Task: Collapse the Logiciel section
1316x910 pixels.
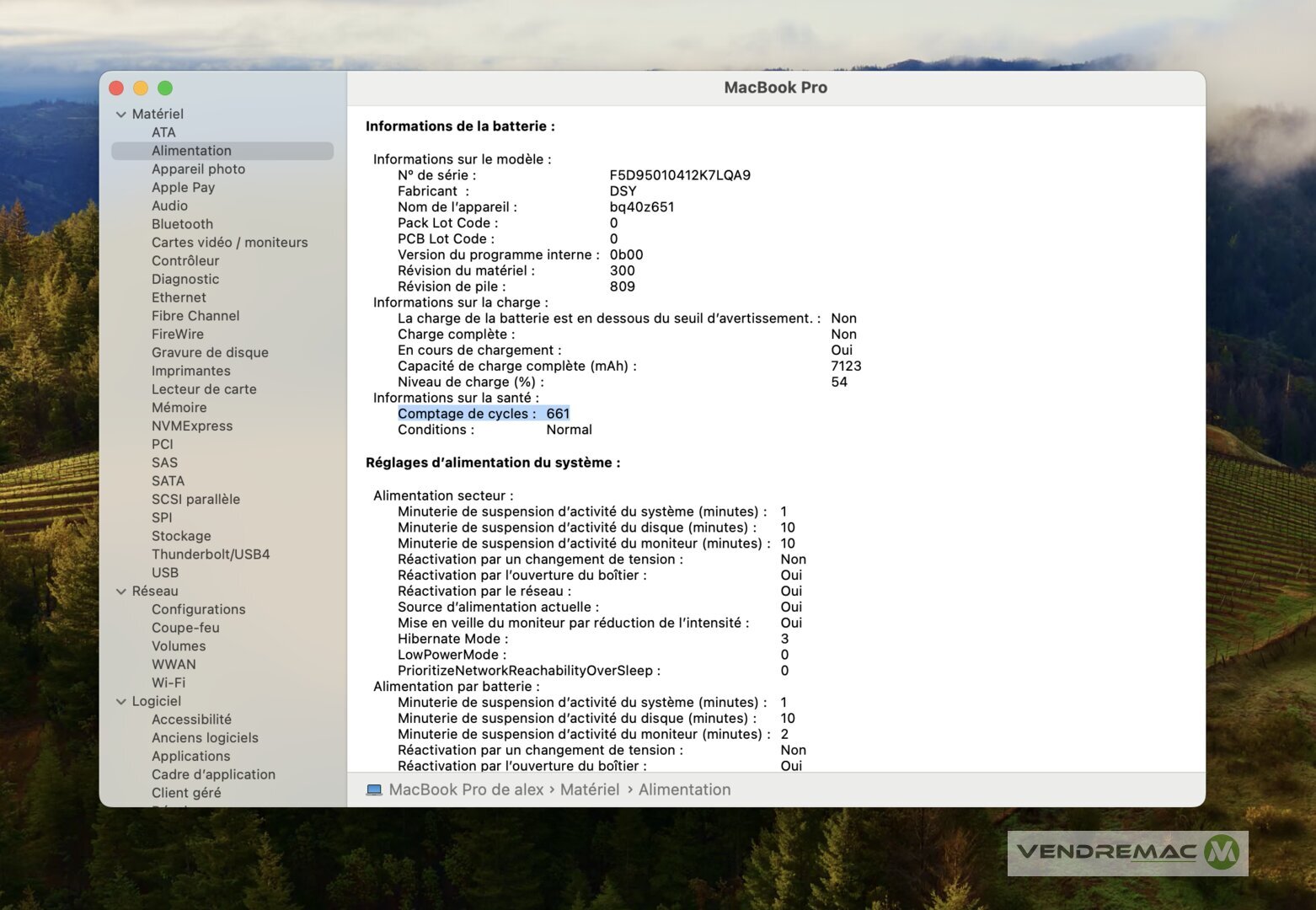Action: click(x=121, y=702)
